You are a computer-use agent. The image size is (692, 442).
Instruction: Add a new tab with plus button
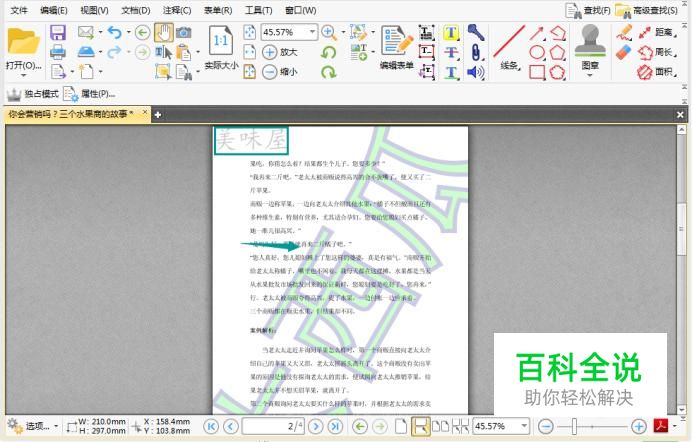(x=158, y=115)
